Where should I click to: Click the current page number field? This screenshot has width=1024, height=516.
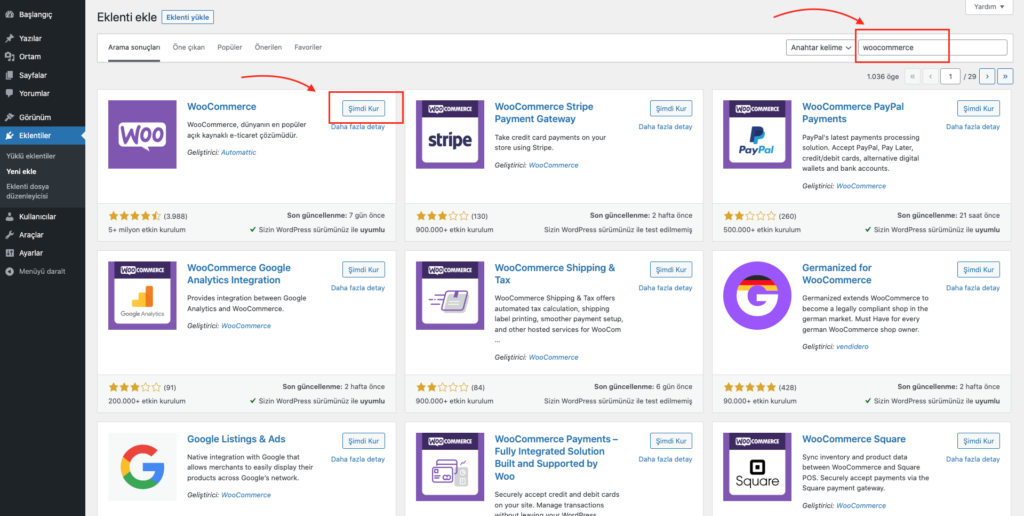click(951, 76)
